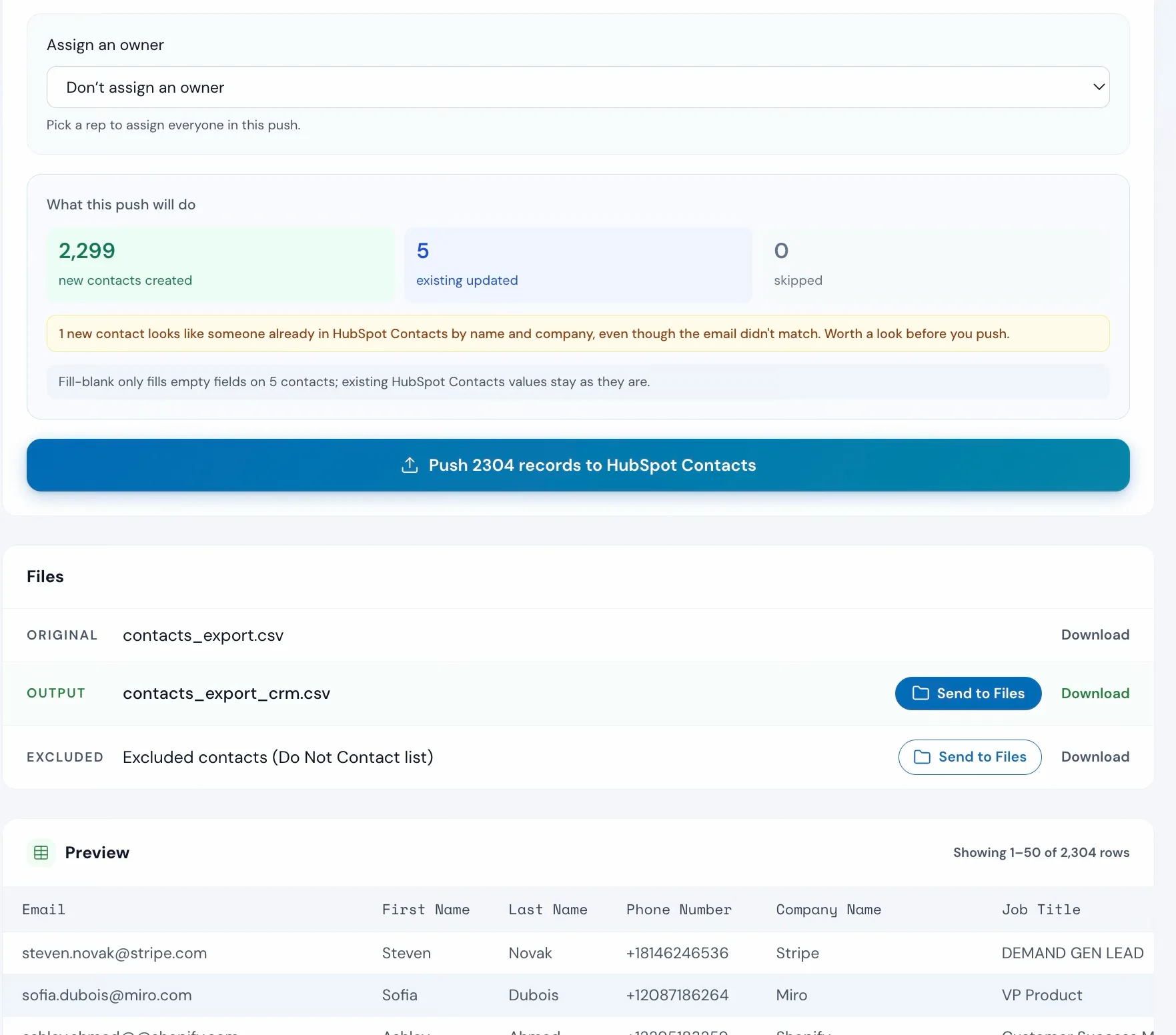Click the ORIGINAL file label

coord(62,635)
